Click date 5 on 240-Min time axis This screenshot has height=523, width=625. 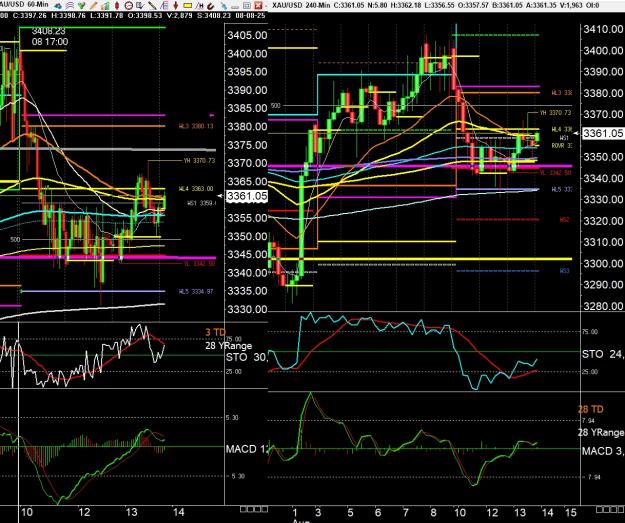tap(350, 512)
